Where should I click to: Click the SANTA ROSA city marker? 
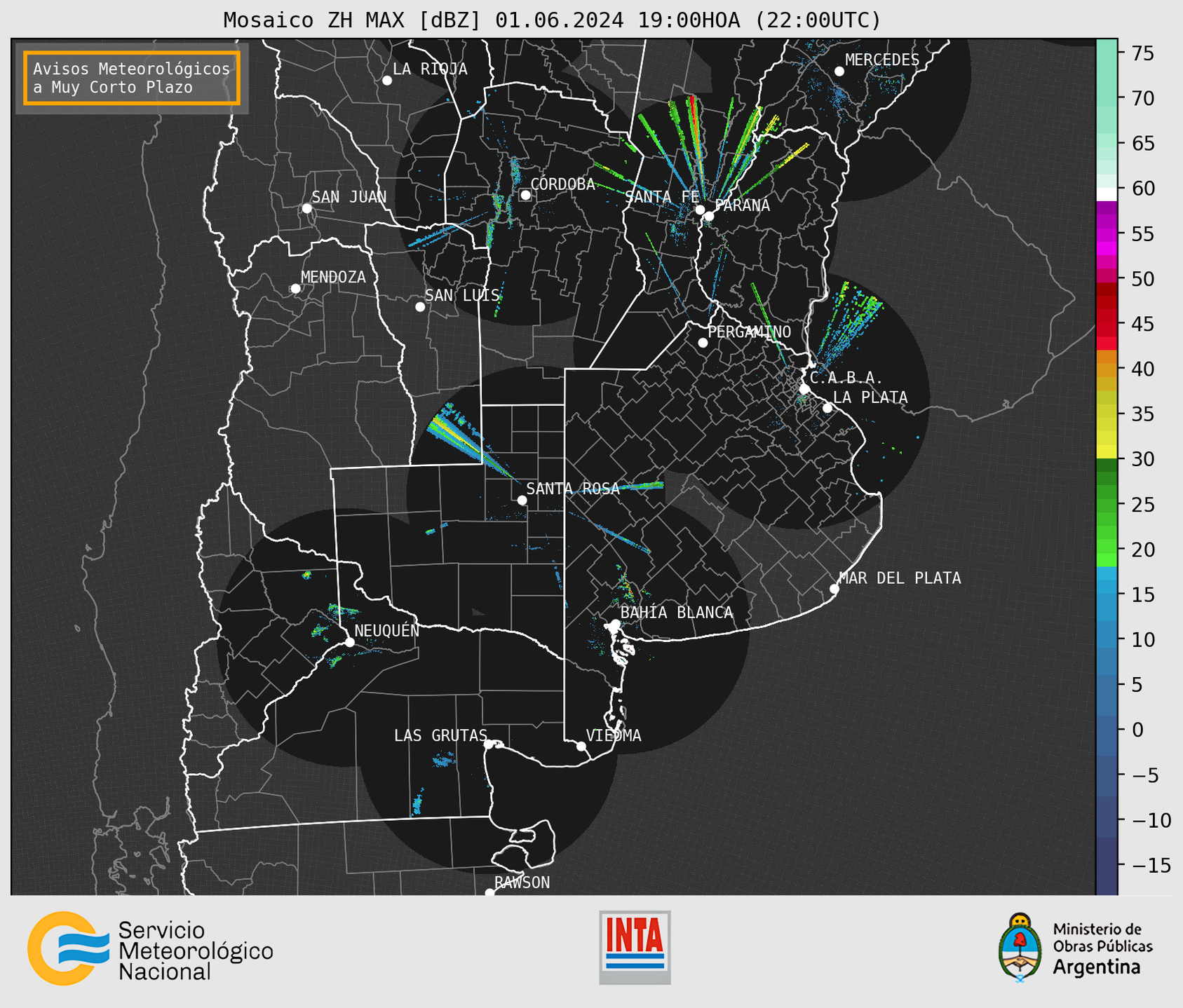click(522, 500)
